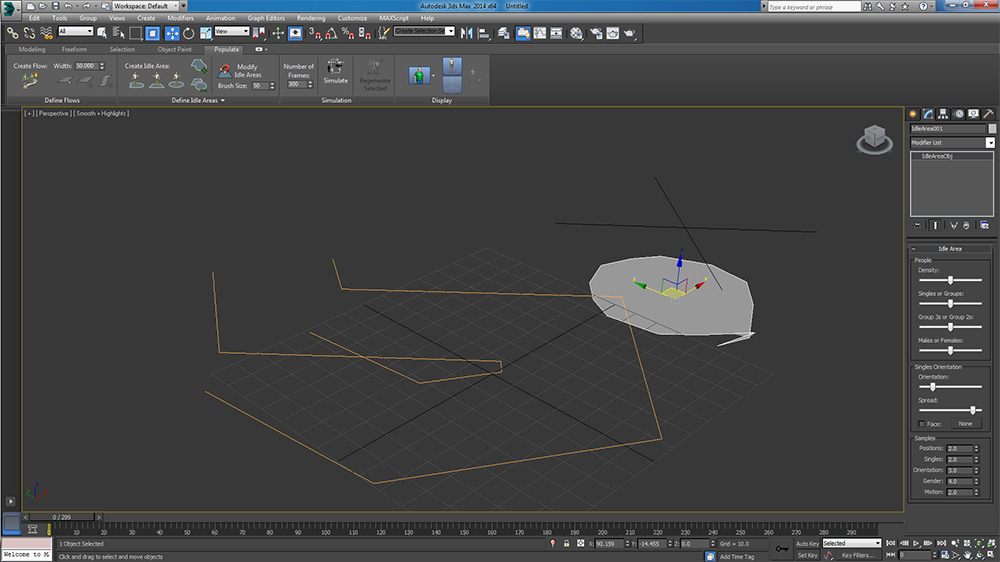Viewport: 1000px width, 562px height.
Task: Activate the Select and Move tool
Action: (x=172, y=33)
